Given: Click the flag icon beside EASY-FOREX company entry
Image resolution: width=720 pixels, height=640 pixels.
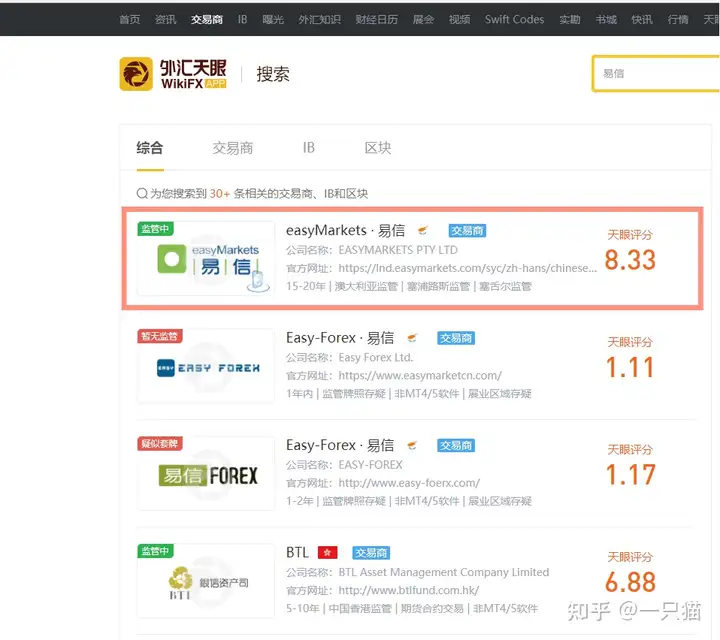Looking at the screenshot, I should (x=412, y=445).
